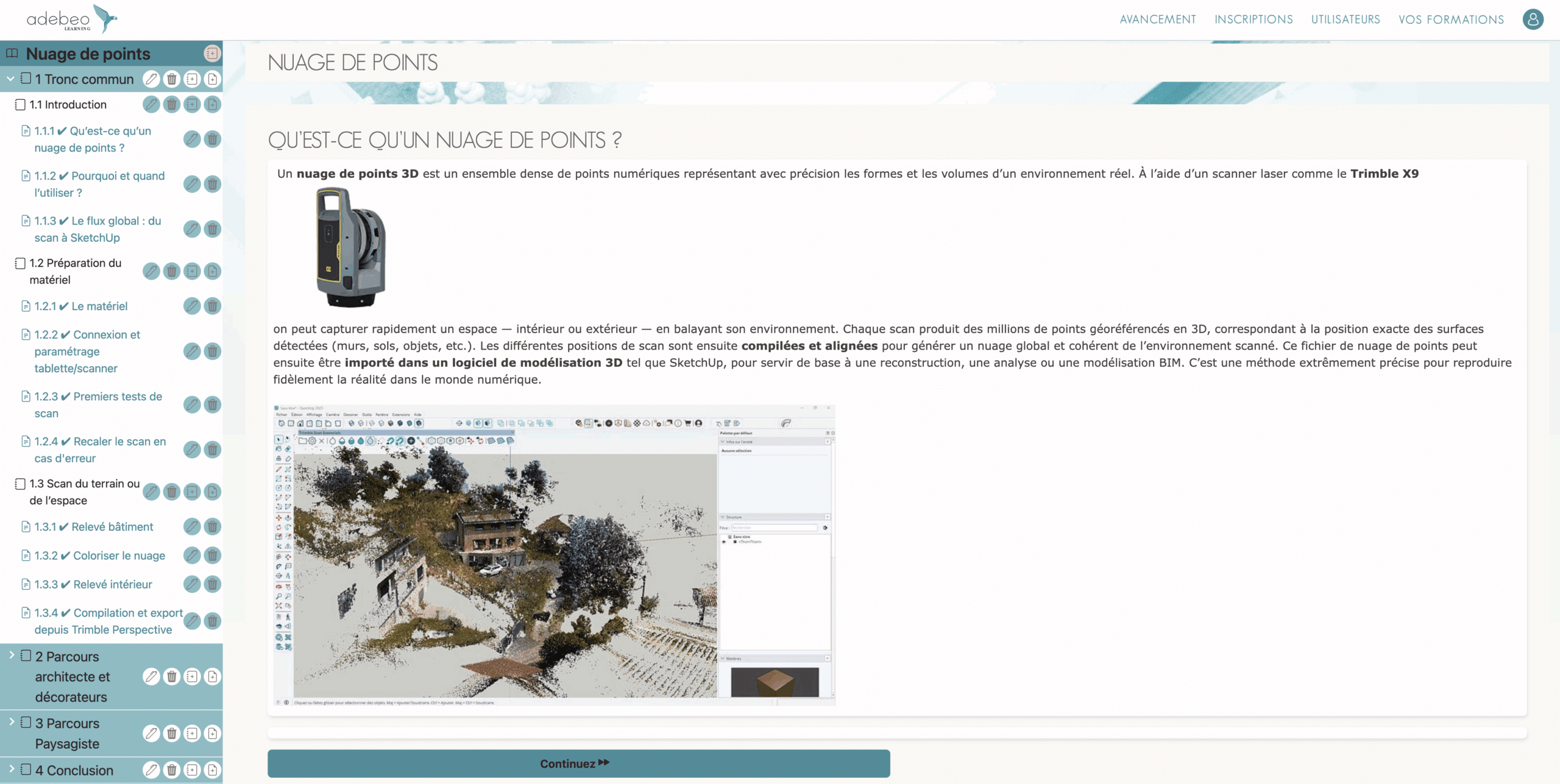Click the SketchUp point cloud screenshot
1560x784 pixels.
[554, 554]
